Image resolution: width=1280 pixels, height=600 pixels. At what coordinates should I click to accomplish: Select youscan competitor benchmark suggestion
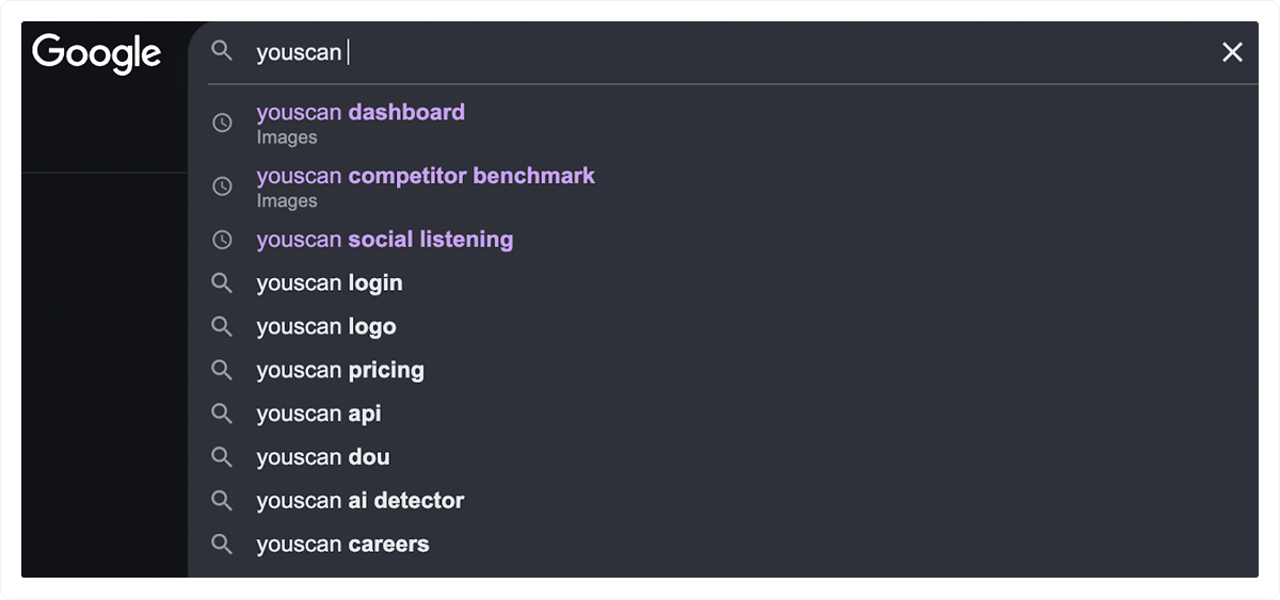click(425, 176)
